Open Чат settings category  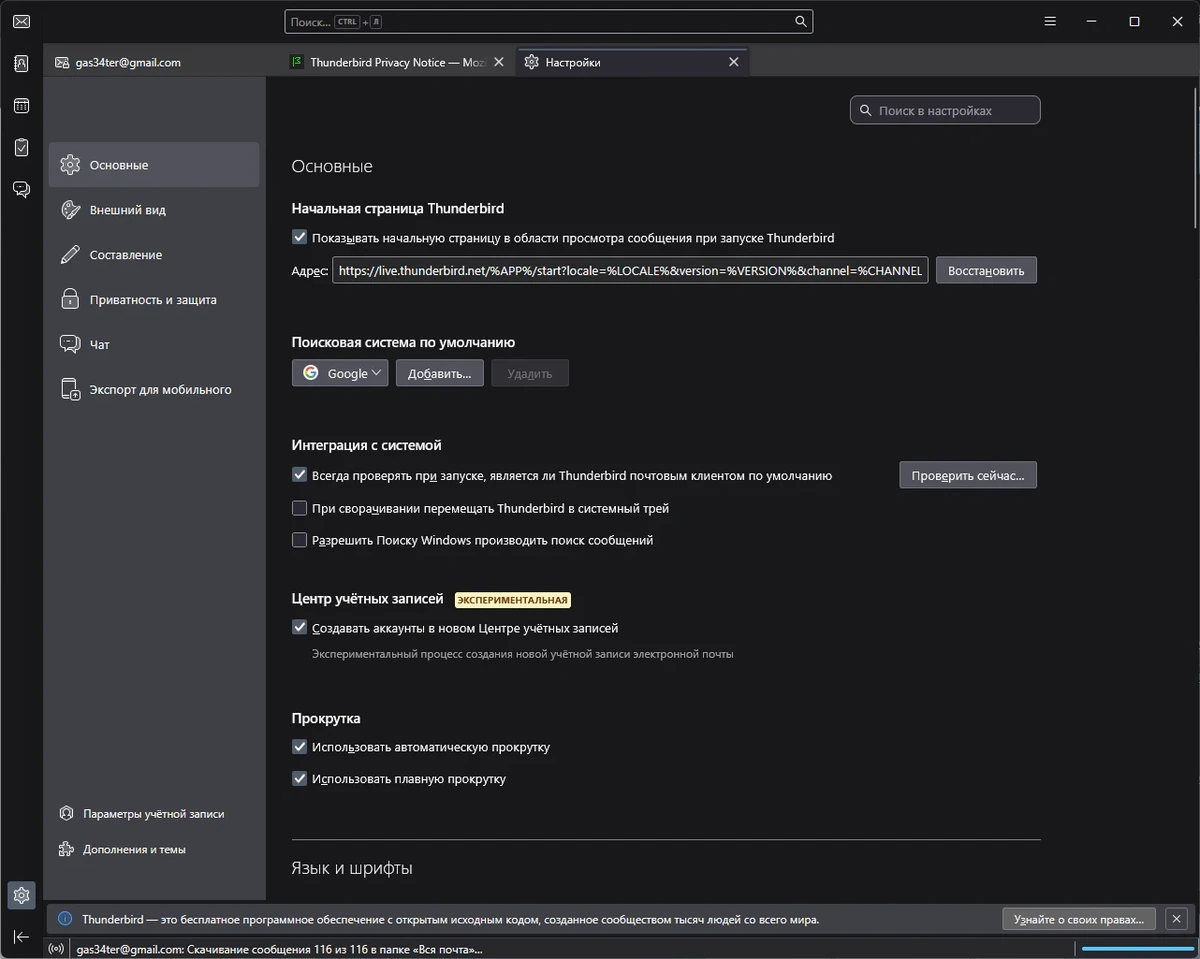coord(154,344)
